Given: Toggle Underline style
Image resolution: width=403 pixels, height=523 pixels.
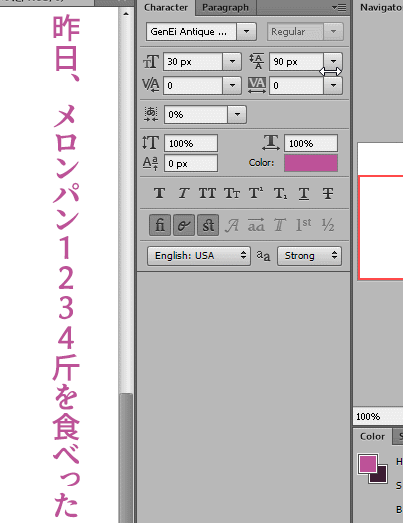Looking at the screenshot, I should coord(304,193).
